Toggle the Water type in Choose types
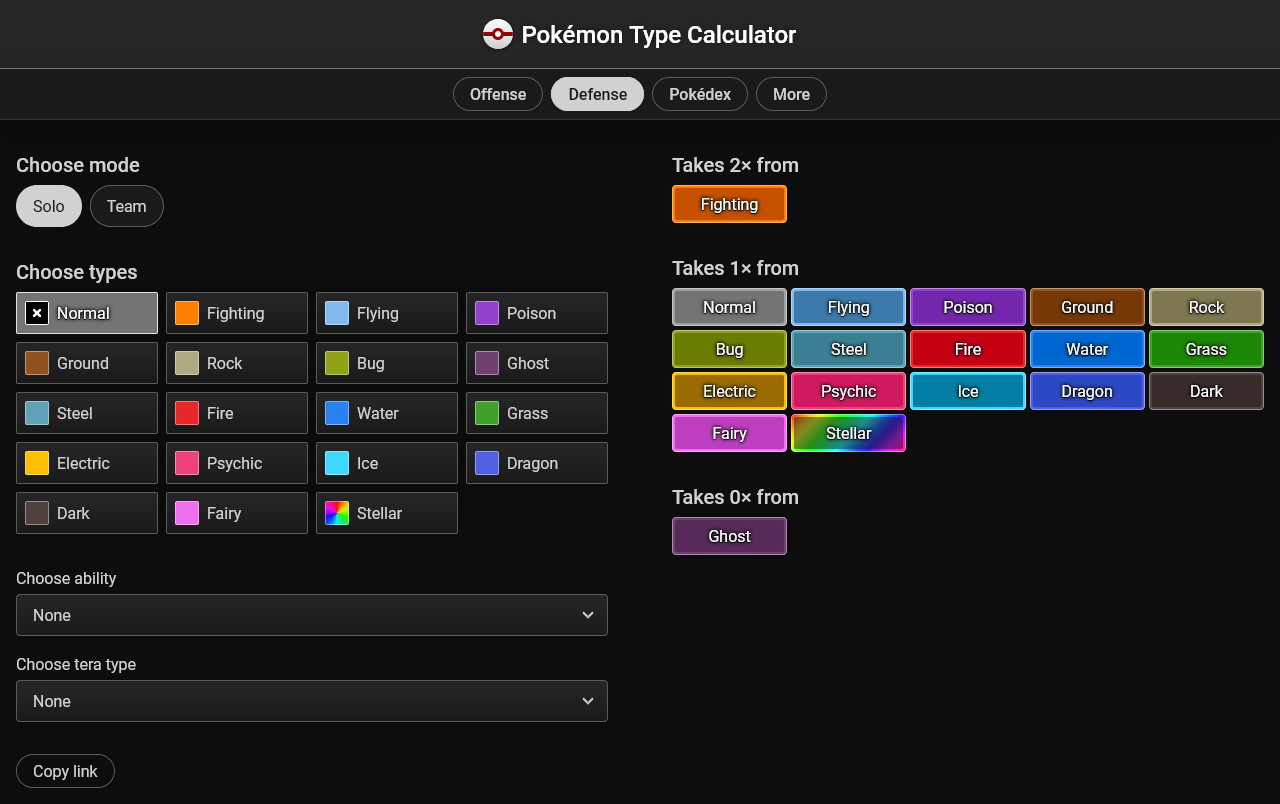Image resolution: width=1280 pixels, height=804 pixels. coord(387,413)
